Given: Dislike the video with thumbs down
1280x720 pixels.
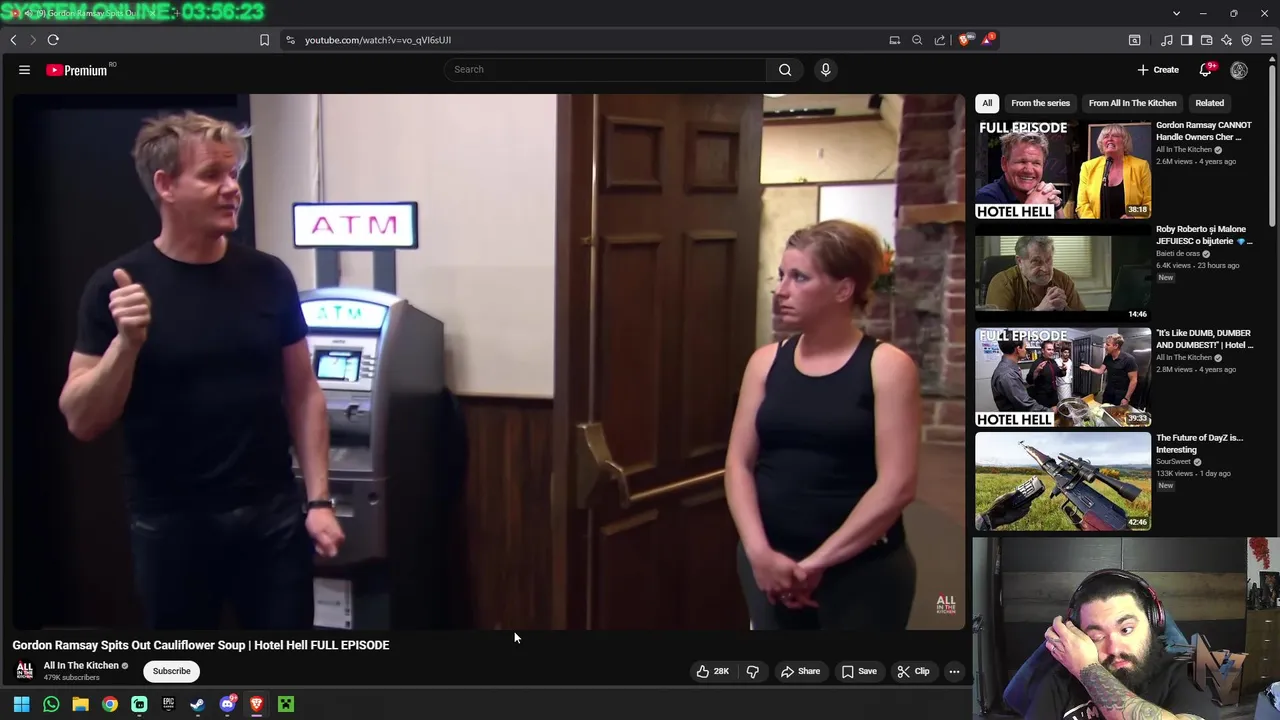Looking at the screenshot, I should coord(753,671).
